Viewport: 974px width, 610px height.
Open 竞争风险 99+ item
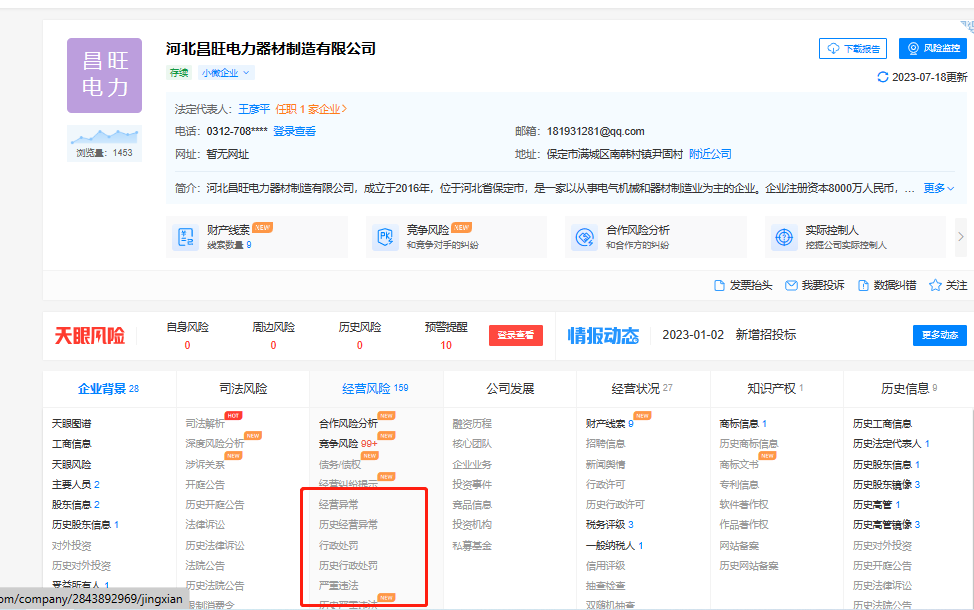[x=348, y=444]
